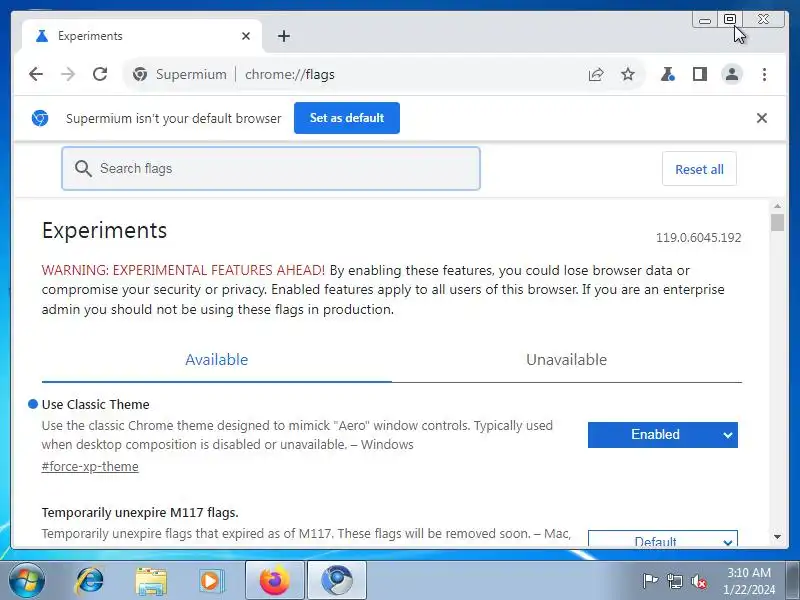Bookmark this tab with the star icon
The height and width of the screenshot is (600, 800).
(628, 74)
